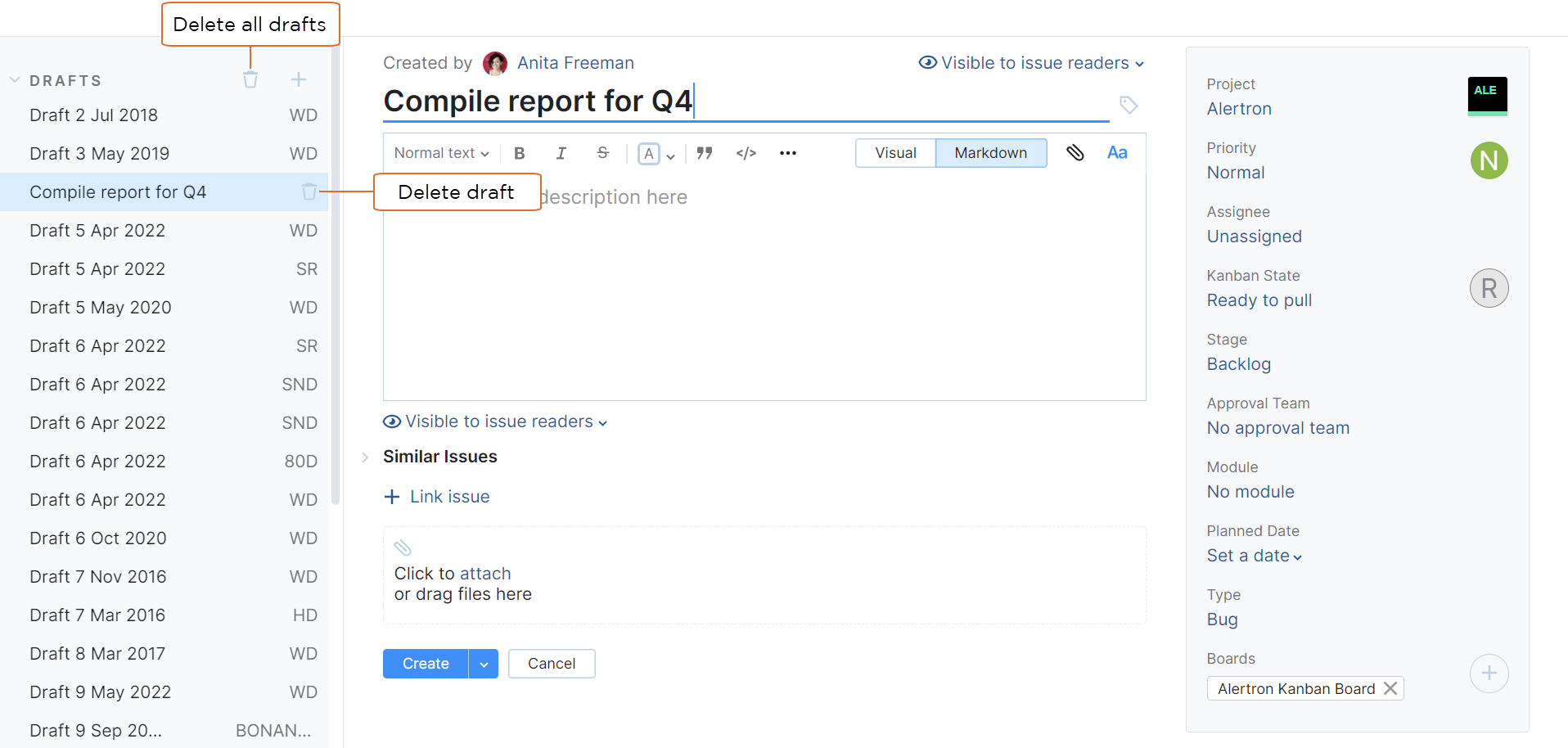The width and height of the screenshot is (1568, 748).
Task: Click the gray R state badge
Action: click(x=1489, y=288)
